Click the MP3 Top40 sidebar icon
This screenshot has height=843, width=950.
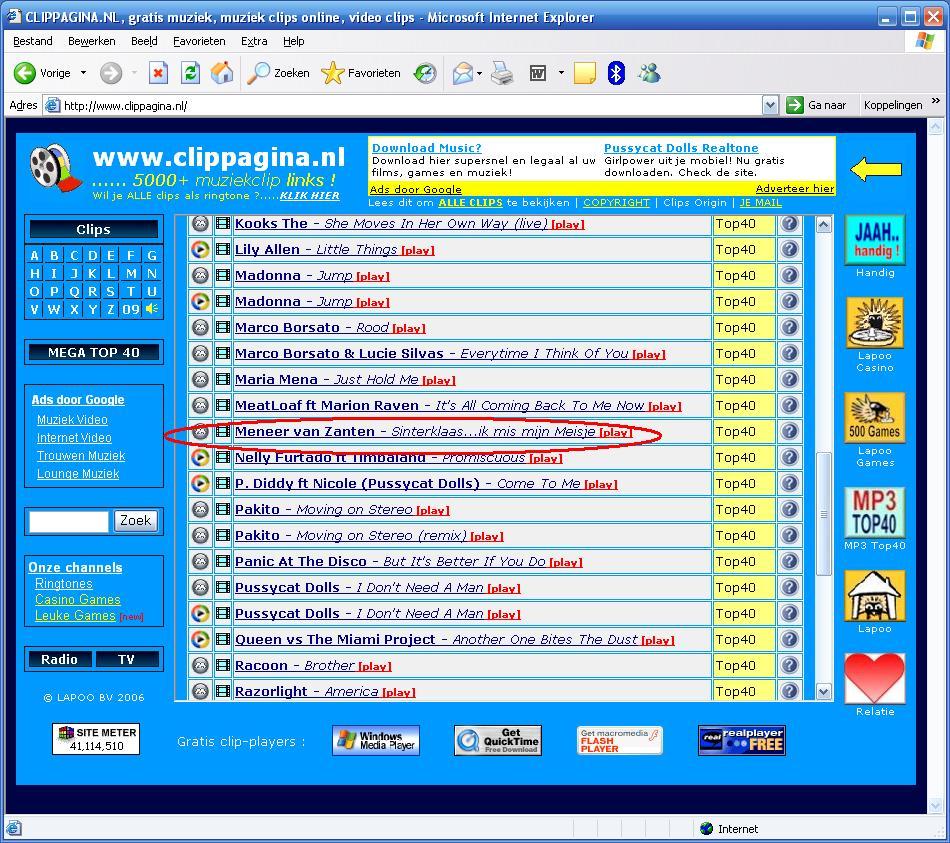point(874,513)
